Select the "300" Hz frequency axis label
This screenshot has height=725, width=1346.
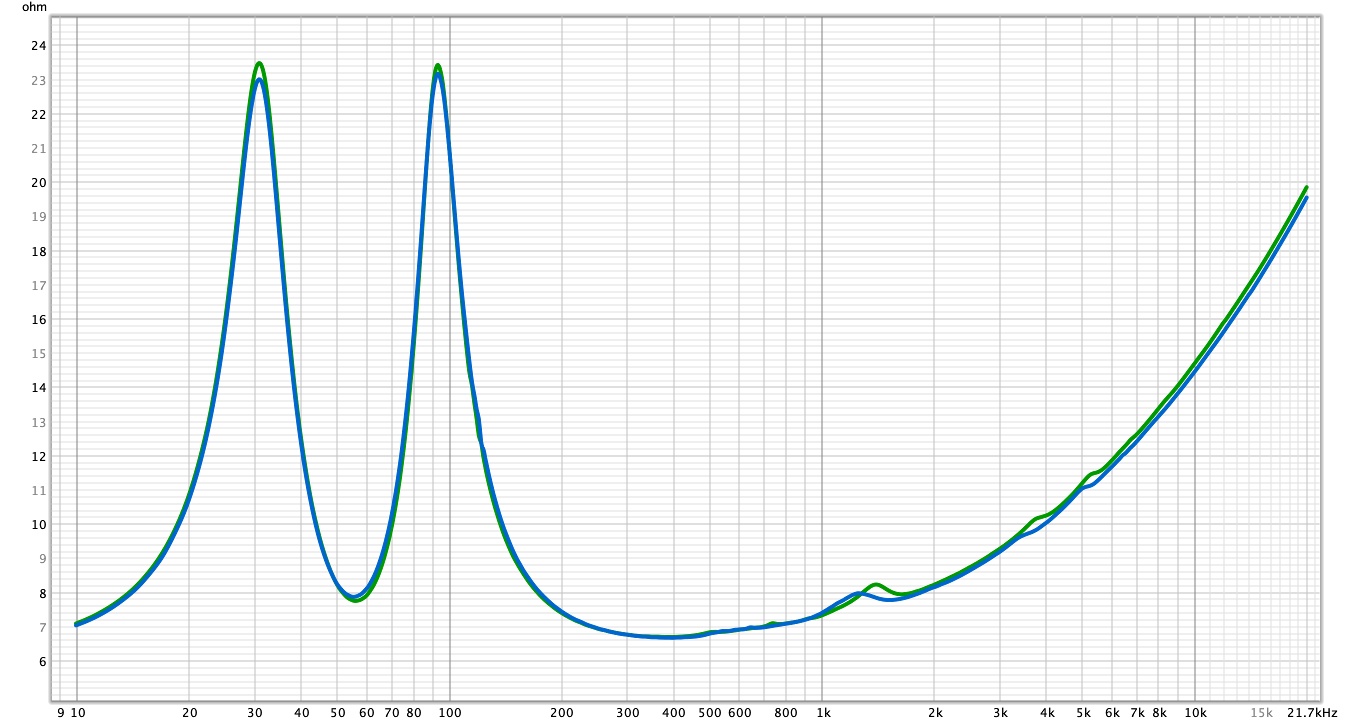(x=627, y=713)
